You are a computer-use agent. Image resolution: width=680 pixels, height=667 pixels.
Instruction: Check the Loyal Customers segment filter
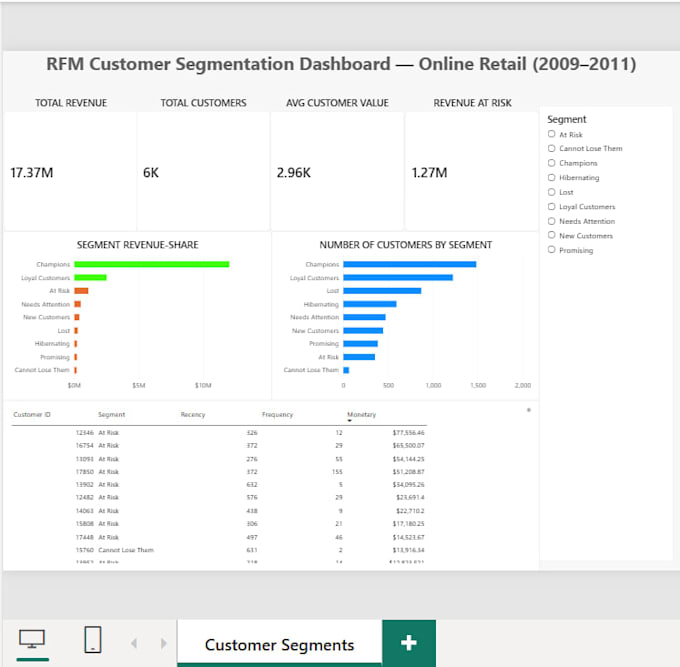point(551,206)
